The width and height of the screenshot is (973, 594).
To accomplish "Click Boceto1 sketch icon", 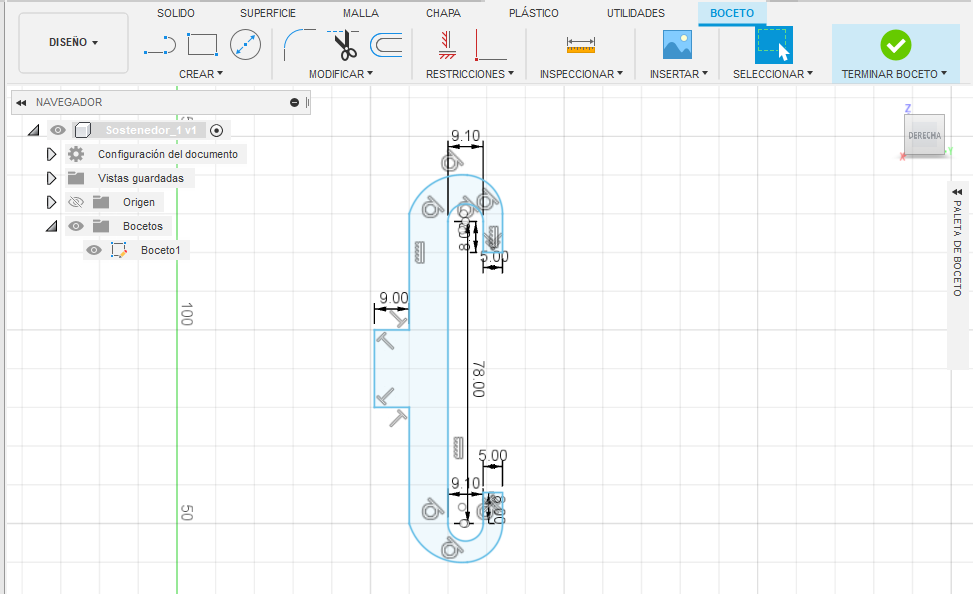I will [x=119, y=250].
